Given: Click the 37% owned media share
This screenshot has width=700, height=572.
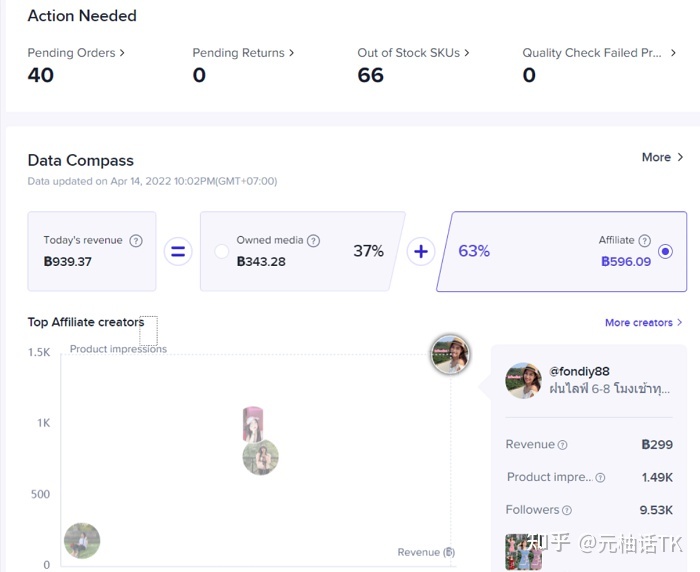Looking at the screenshot, I should pyautogui.click(x=368, y=251).
